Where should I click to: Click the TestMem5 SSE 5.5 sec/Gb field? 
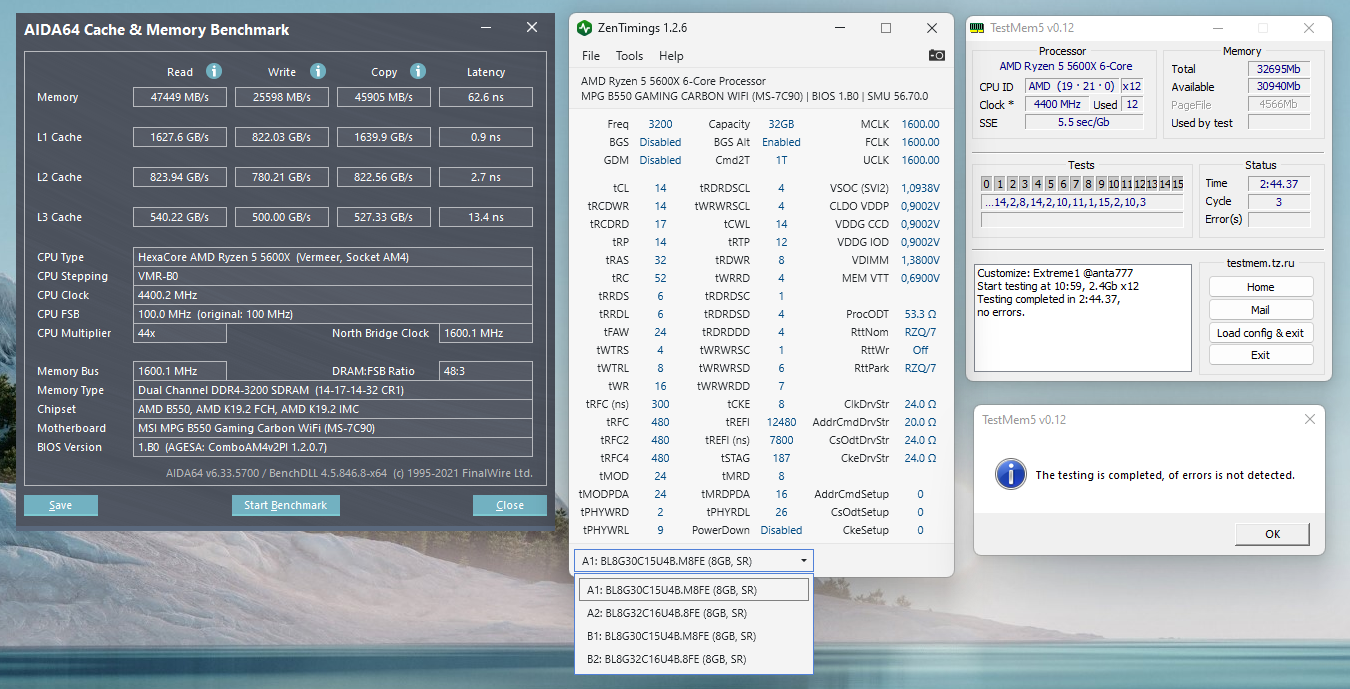point(1083,122)
